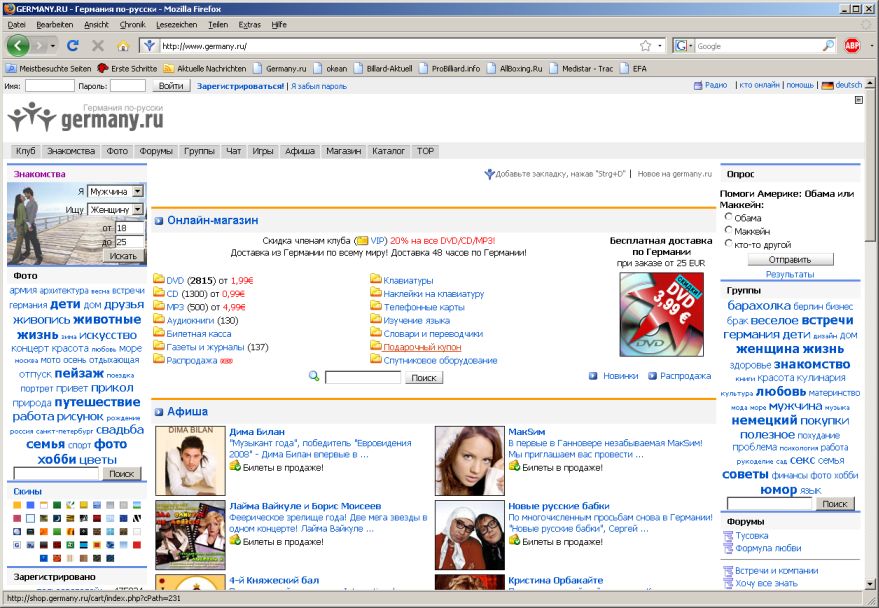The width and height of the screenshot is (879, 608).
Task: Click the germany.ru site favicon in address bar
Action: coord(149,46)
